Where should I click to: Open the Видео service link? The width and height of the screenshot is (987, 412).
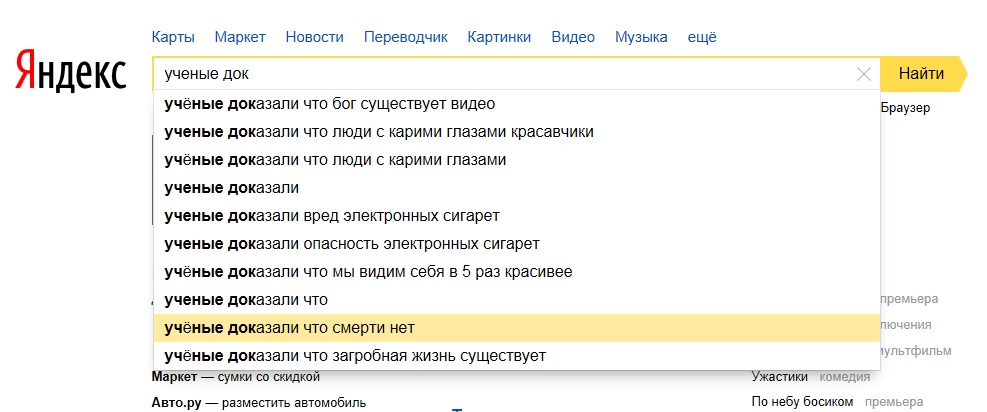[573, 37]
